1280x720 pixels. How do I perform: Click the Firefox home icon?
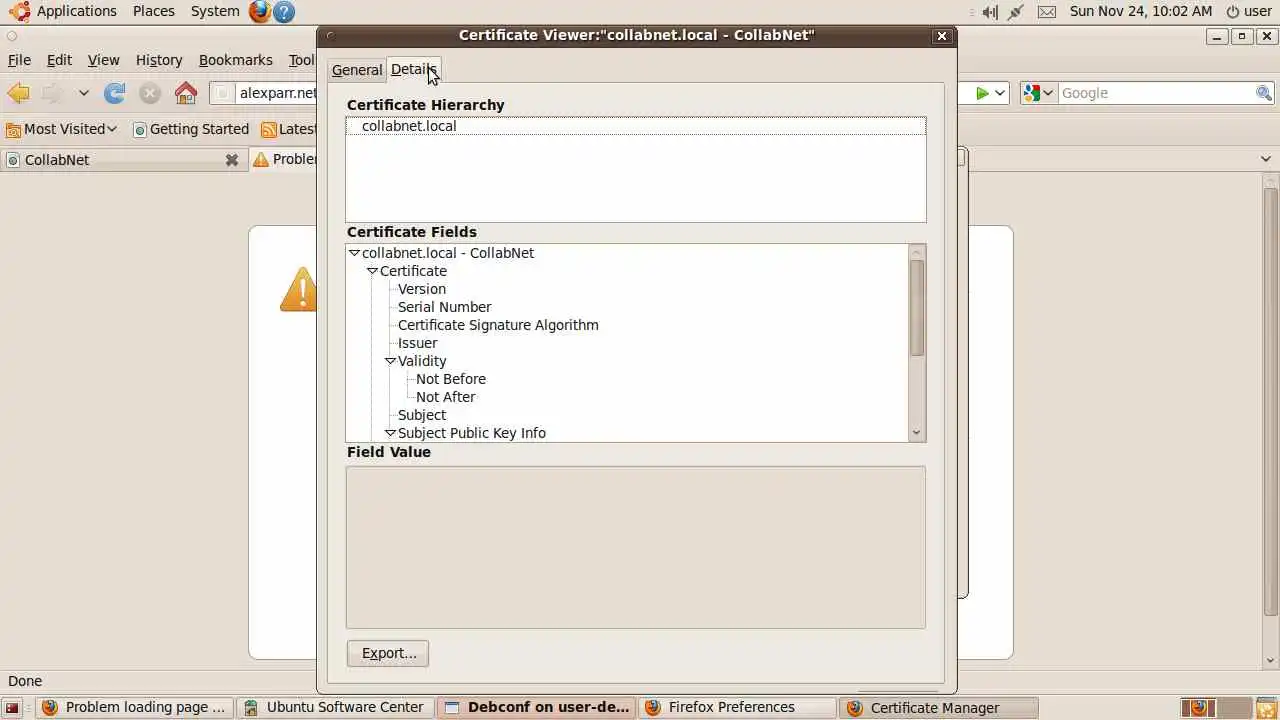[186, 93]
